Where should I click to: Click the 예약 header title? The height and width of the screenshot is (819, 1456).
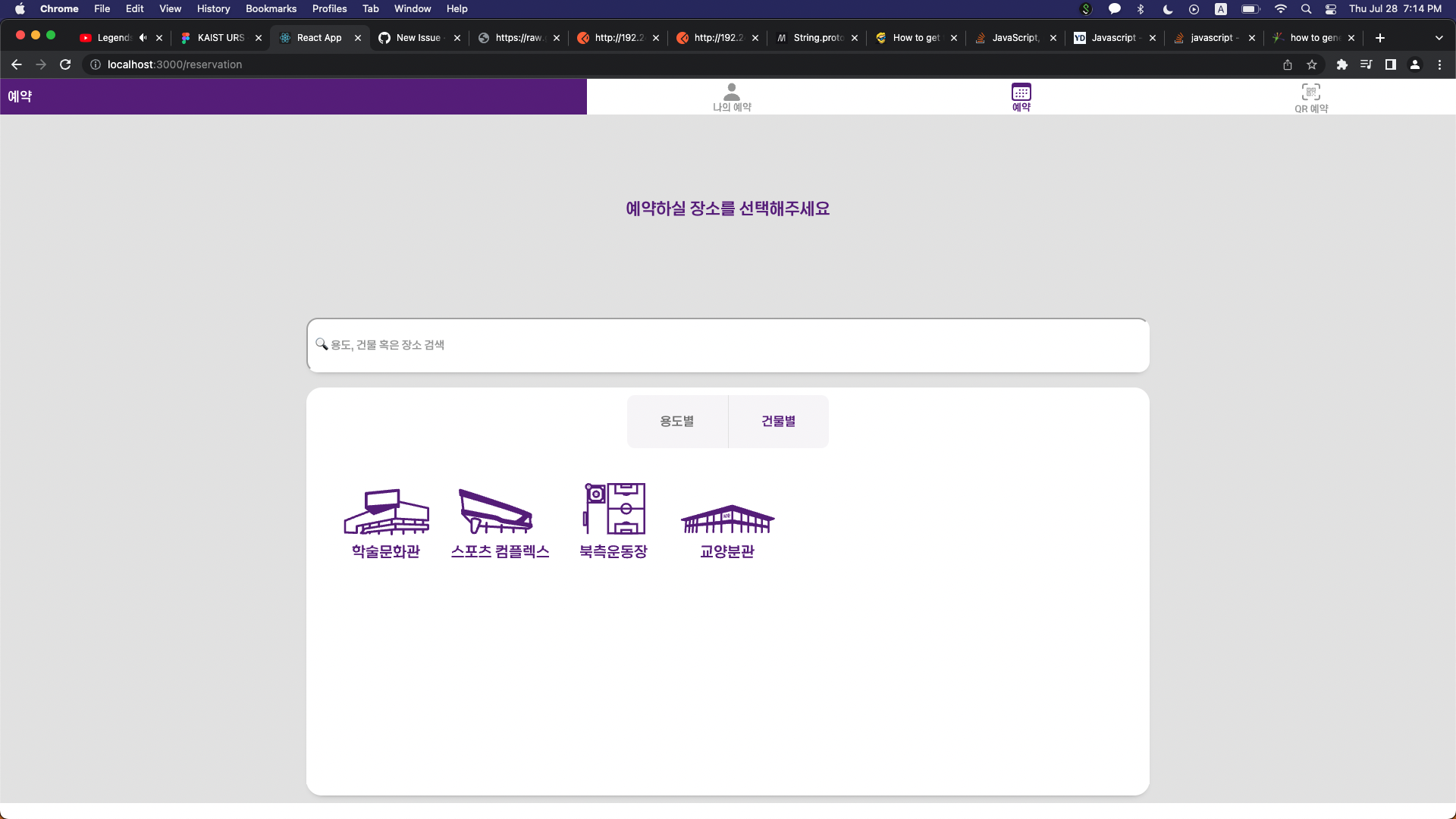coord(20,96)
